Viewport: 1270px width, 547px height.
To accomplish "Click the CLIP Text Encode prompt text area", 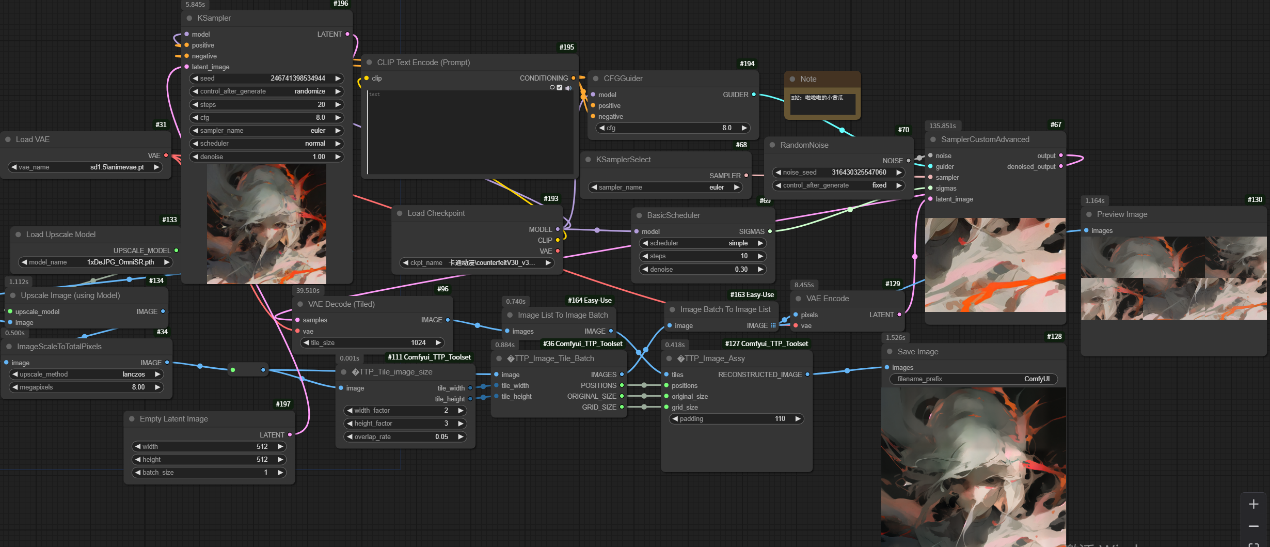I will click(468, 130).
